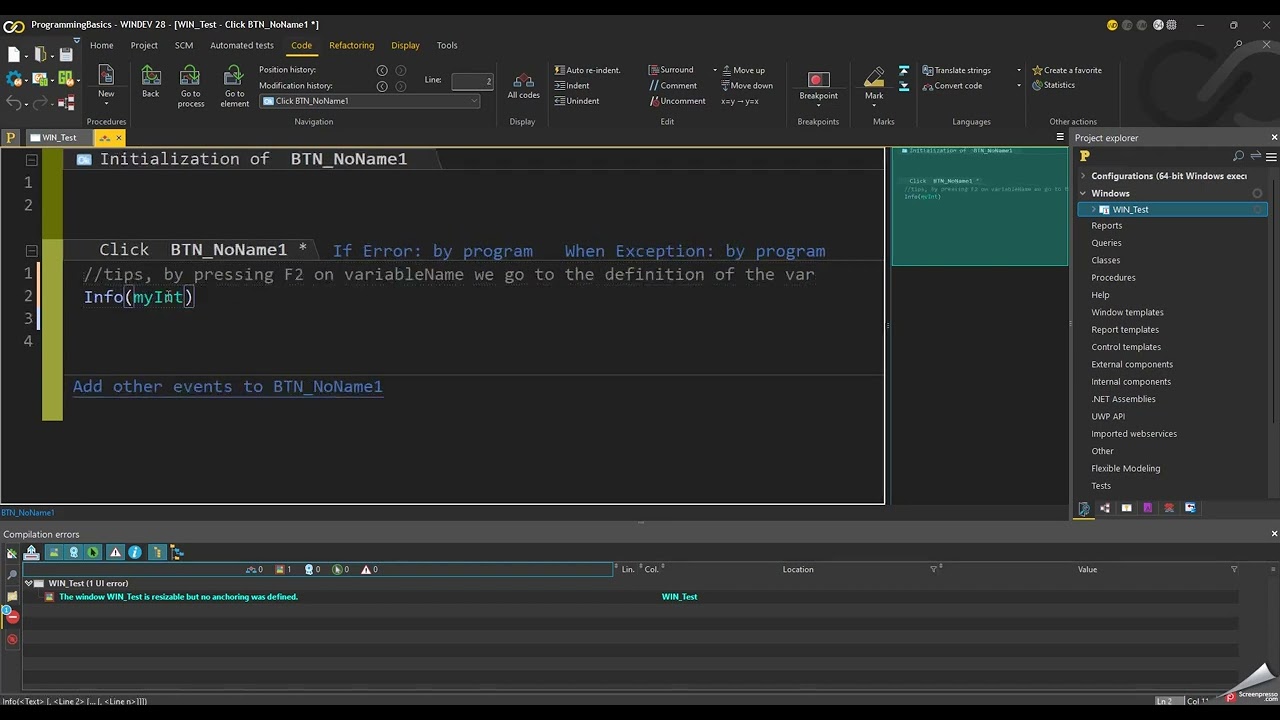Click Move down command

[747, 86]
